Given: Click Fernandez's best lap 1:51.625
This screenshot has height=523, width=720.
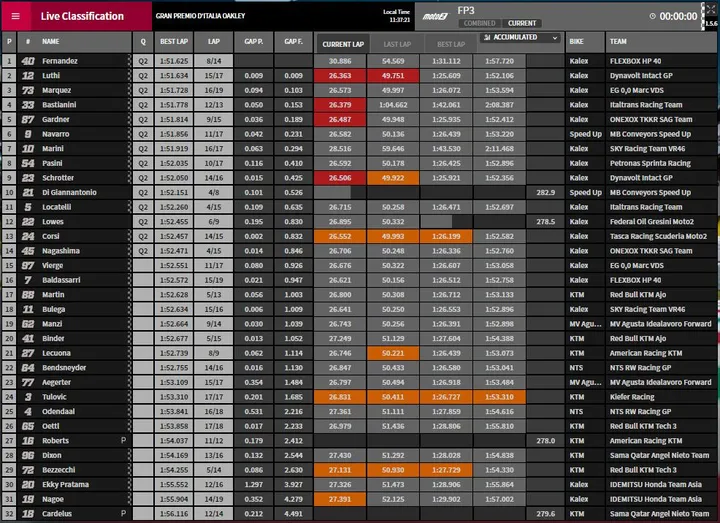Looking at the screenshot, I should tap(174, 61).
